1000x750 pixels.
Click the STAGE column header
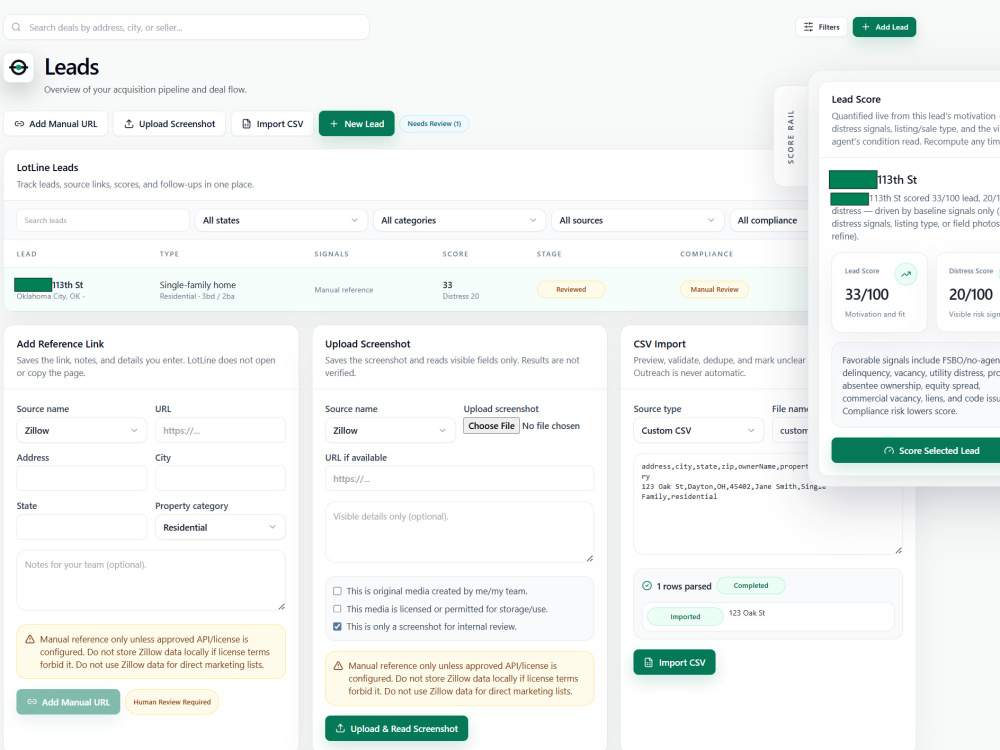[x=549, y=254]
